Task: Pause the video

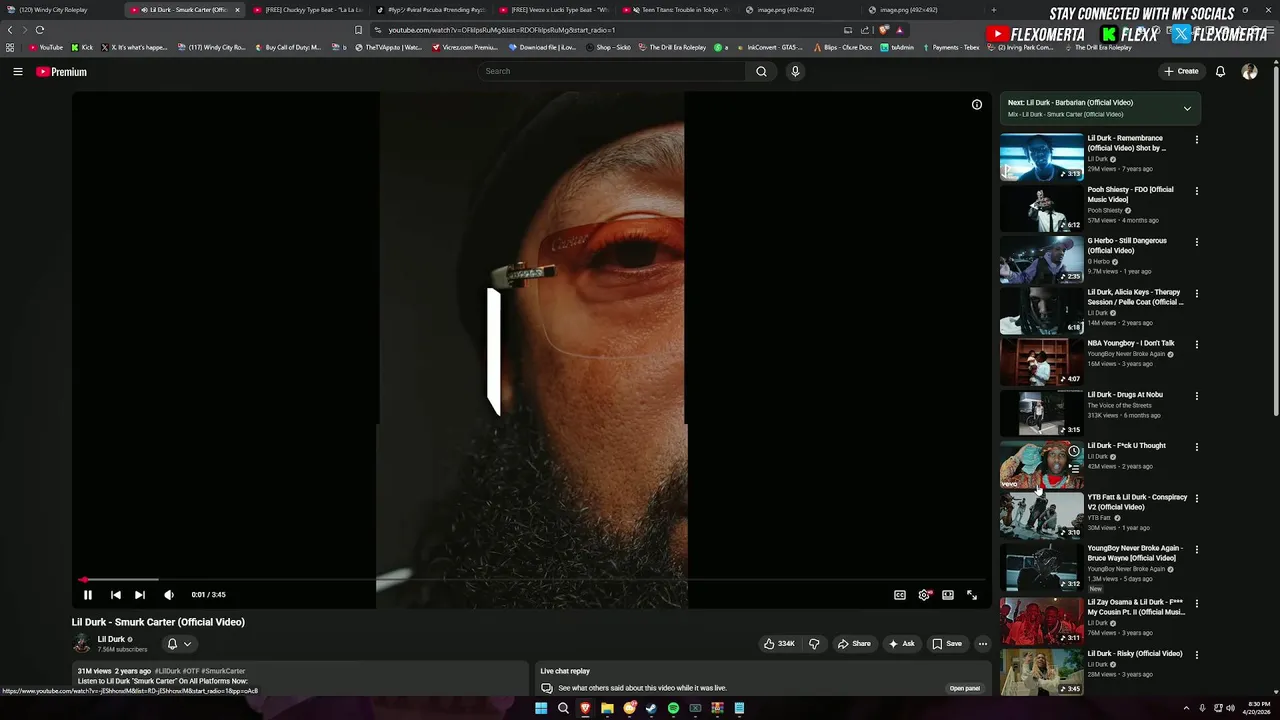Action: click(87, 595)
